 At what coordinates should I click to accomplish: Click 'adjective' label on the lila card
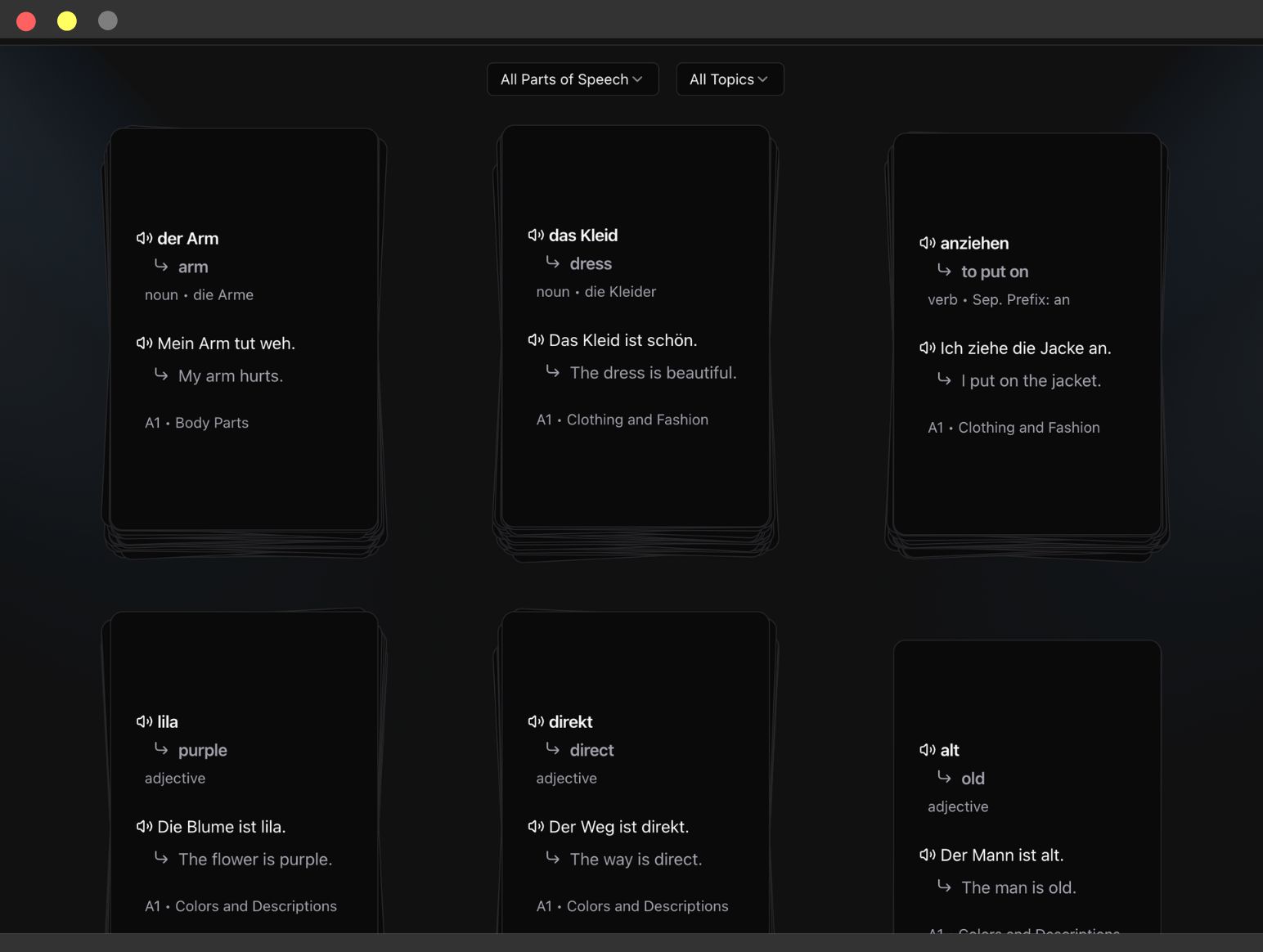pyautogui.click(x=175, y=778)
